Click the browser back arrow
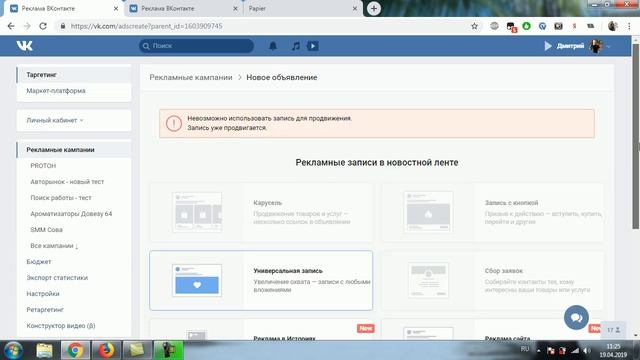This screenshot has height=360, width=640. (x=11, y=26)
